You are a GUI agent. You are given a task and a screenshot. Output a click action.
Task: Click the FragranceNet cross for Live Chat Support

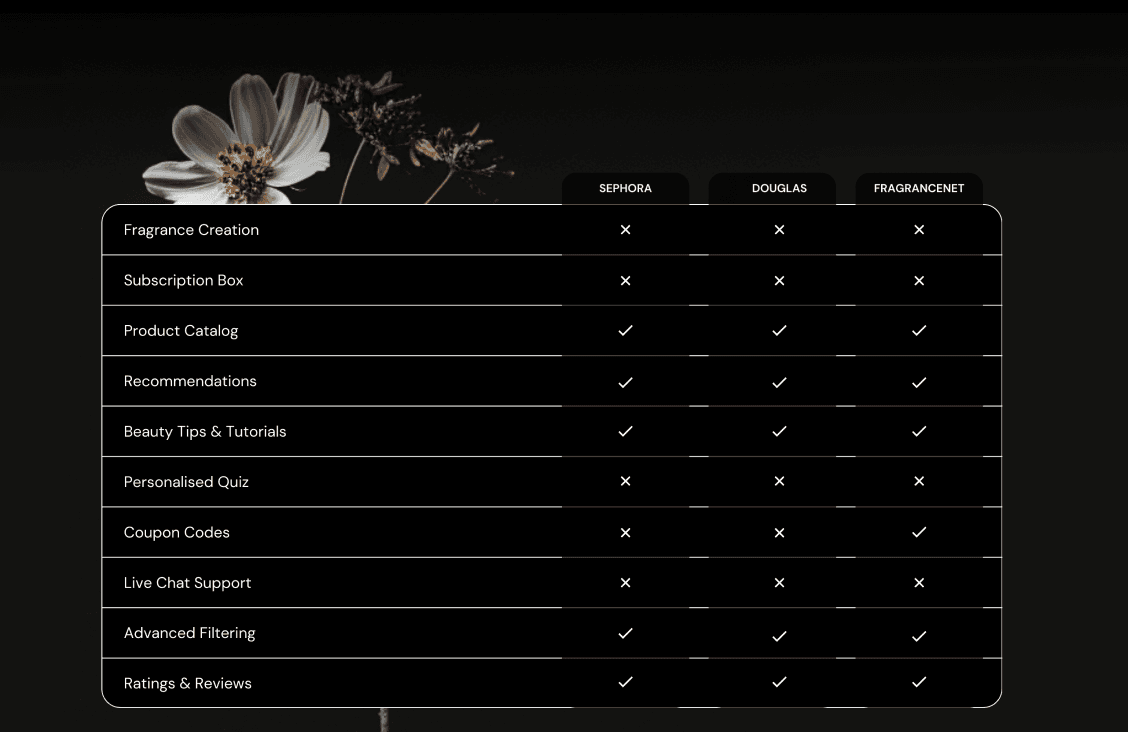[x=919, y=582]
